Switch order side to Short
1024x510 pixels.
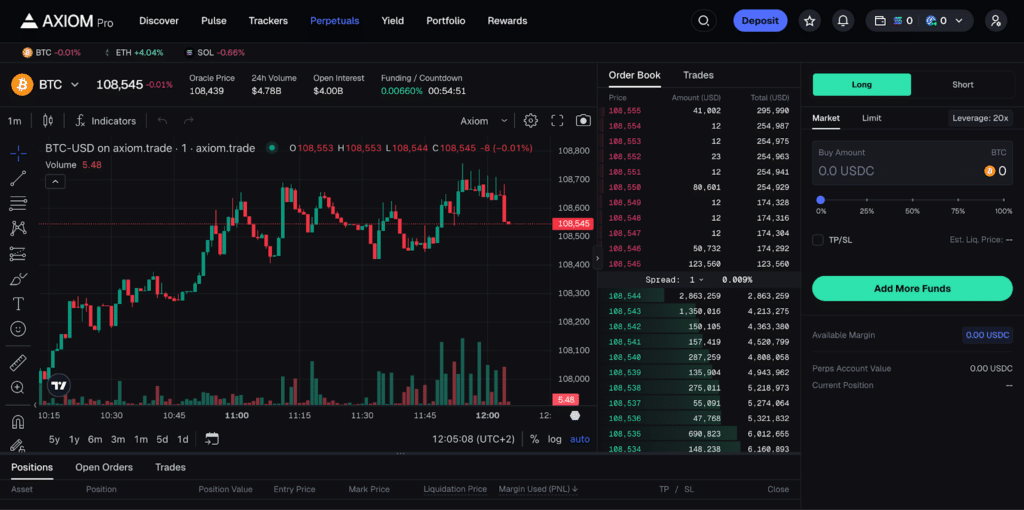pos(963,84)
